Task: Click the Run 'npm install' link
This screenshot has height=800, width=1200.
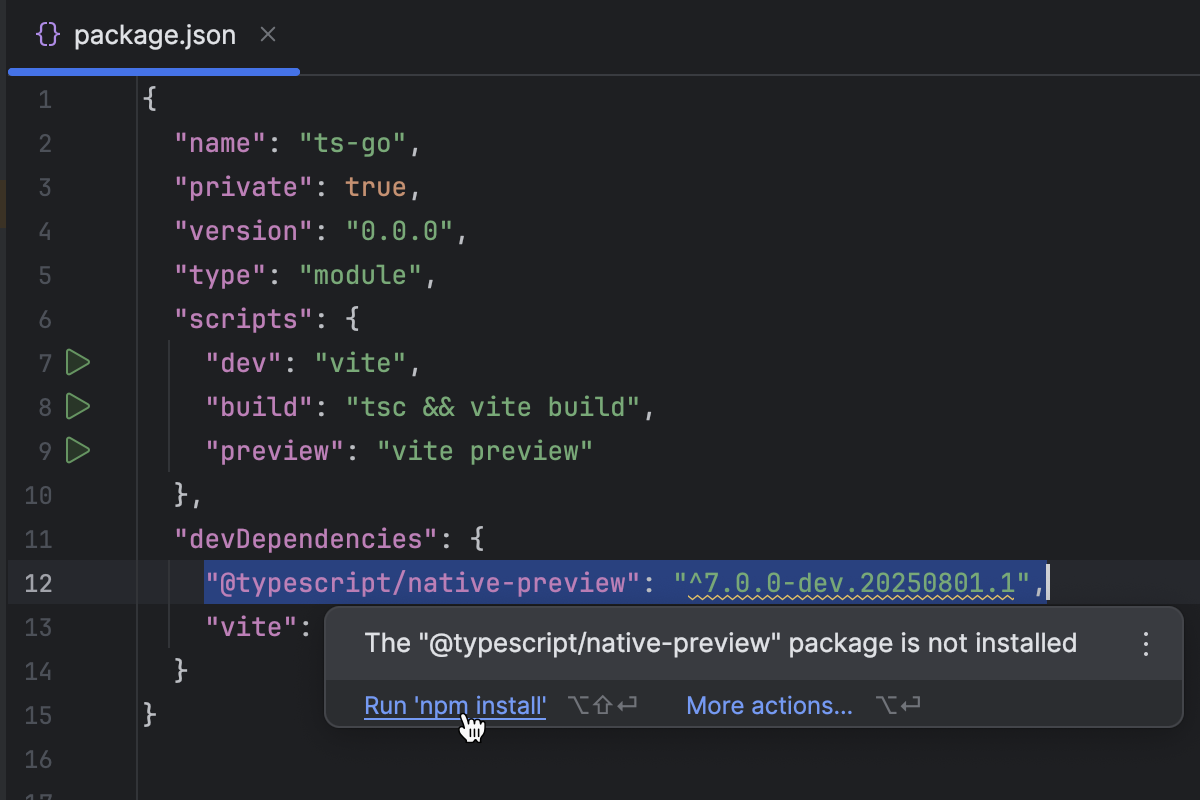Action: (455, 705)
